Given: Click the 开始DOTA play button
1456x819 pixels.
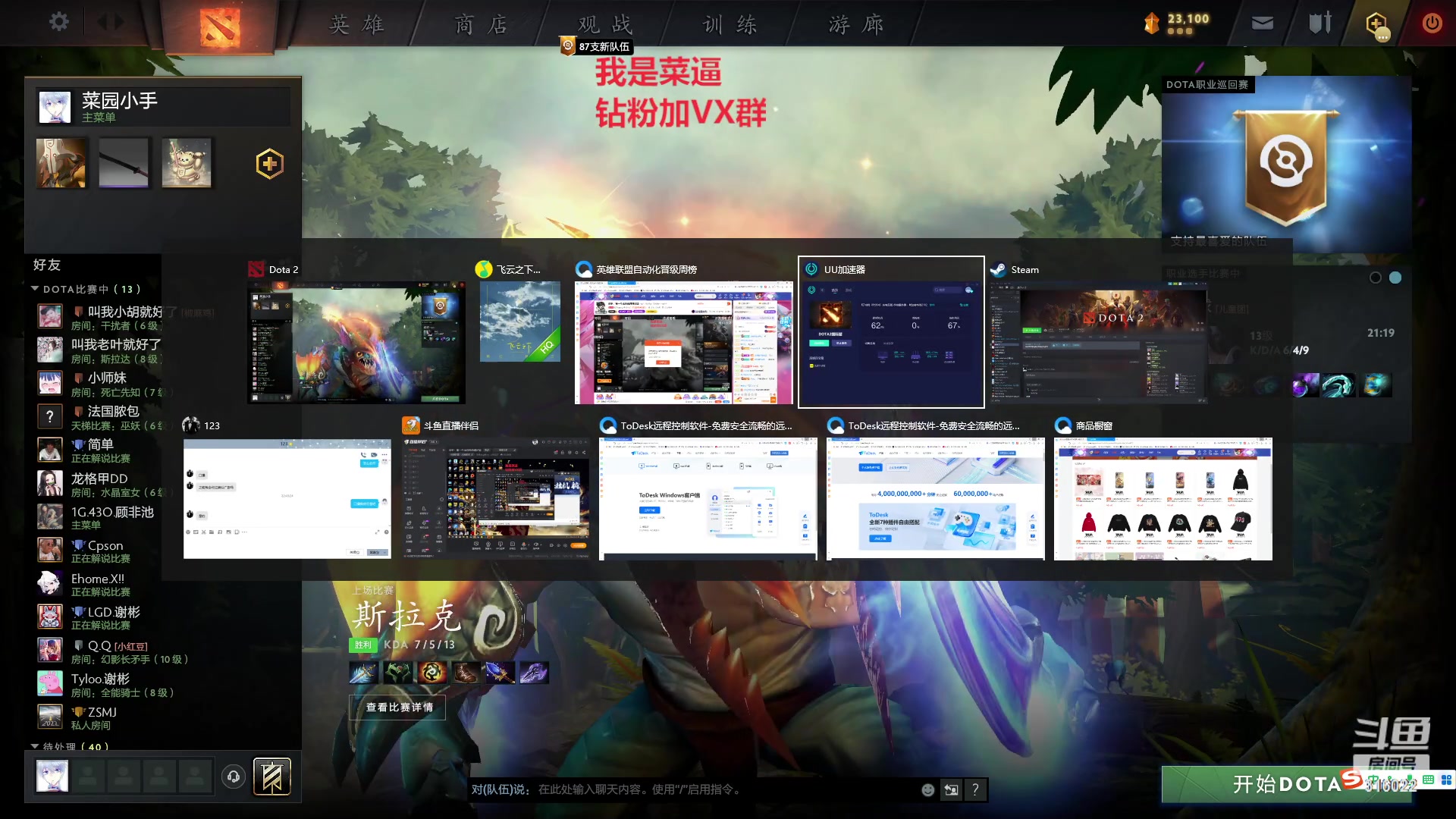Looking at the screenshot, I should coord(1287,783).
